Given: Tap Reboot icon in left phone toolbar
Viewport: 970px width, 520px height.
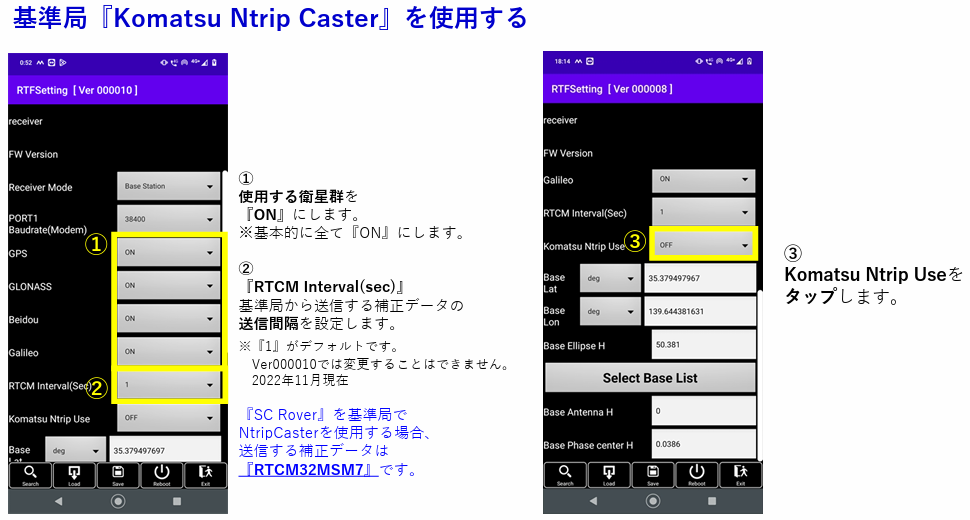Looking at the screenshot, I should pos(161,475).
